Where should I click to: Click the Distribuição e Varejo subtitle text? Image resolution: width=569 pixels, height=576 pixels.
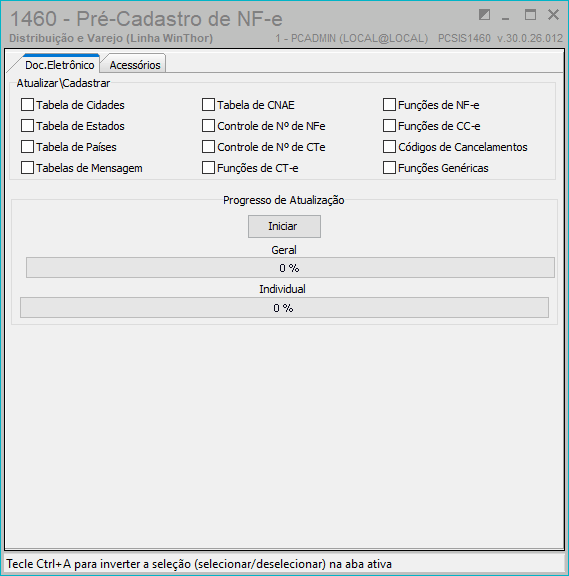[111, 38]
